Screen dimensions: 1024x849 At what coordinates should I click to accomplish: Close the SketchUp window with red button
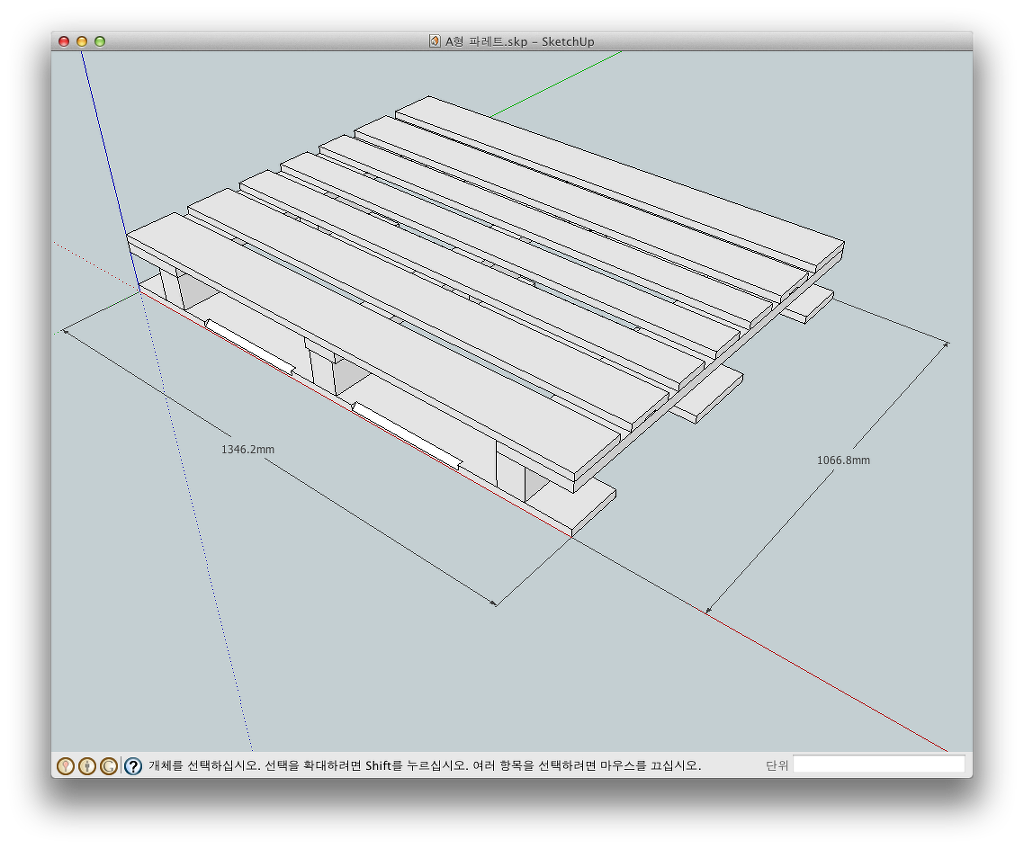(64, 41)
